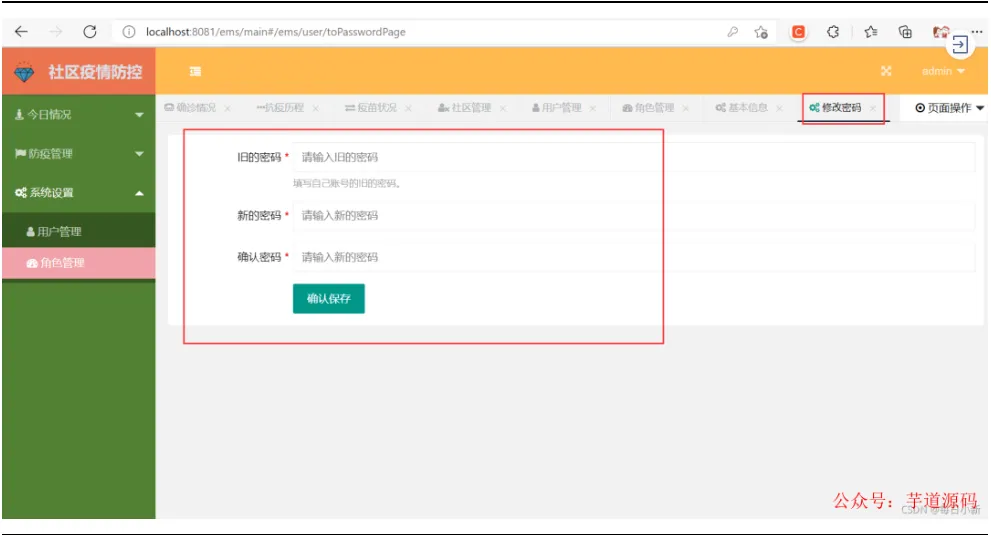This screenshot has height=536, width=991.
Task: Reload the page with the refresh icon
Action: point(90,32)
